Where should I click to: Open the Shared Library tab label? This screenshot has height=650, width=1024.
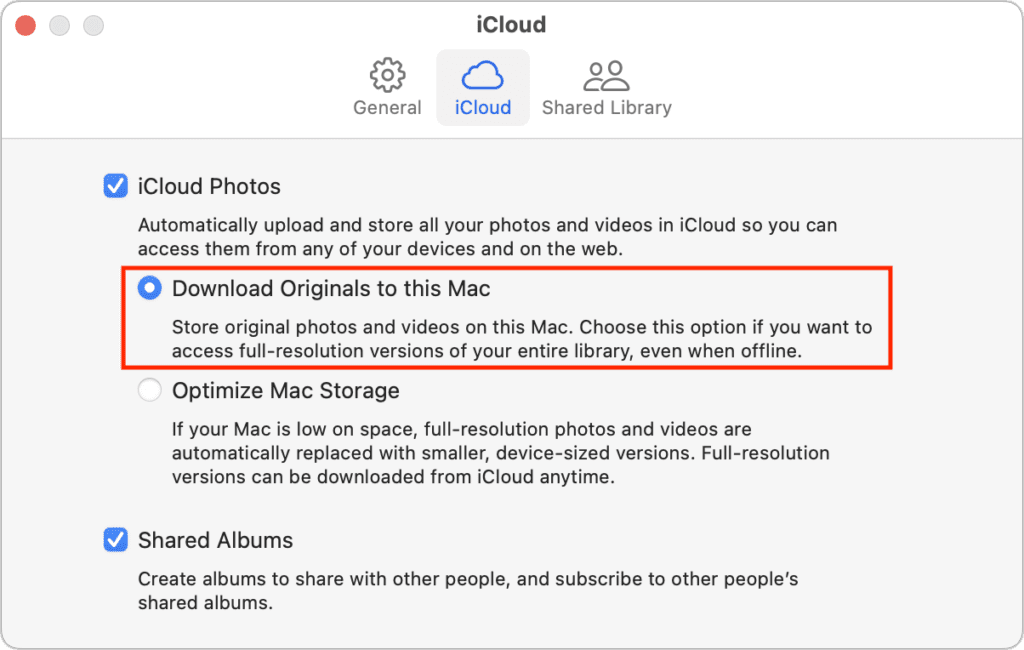pyautogui.click(x=606, y=107)
